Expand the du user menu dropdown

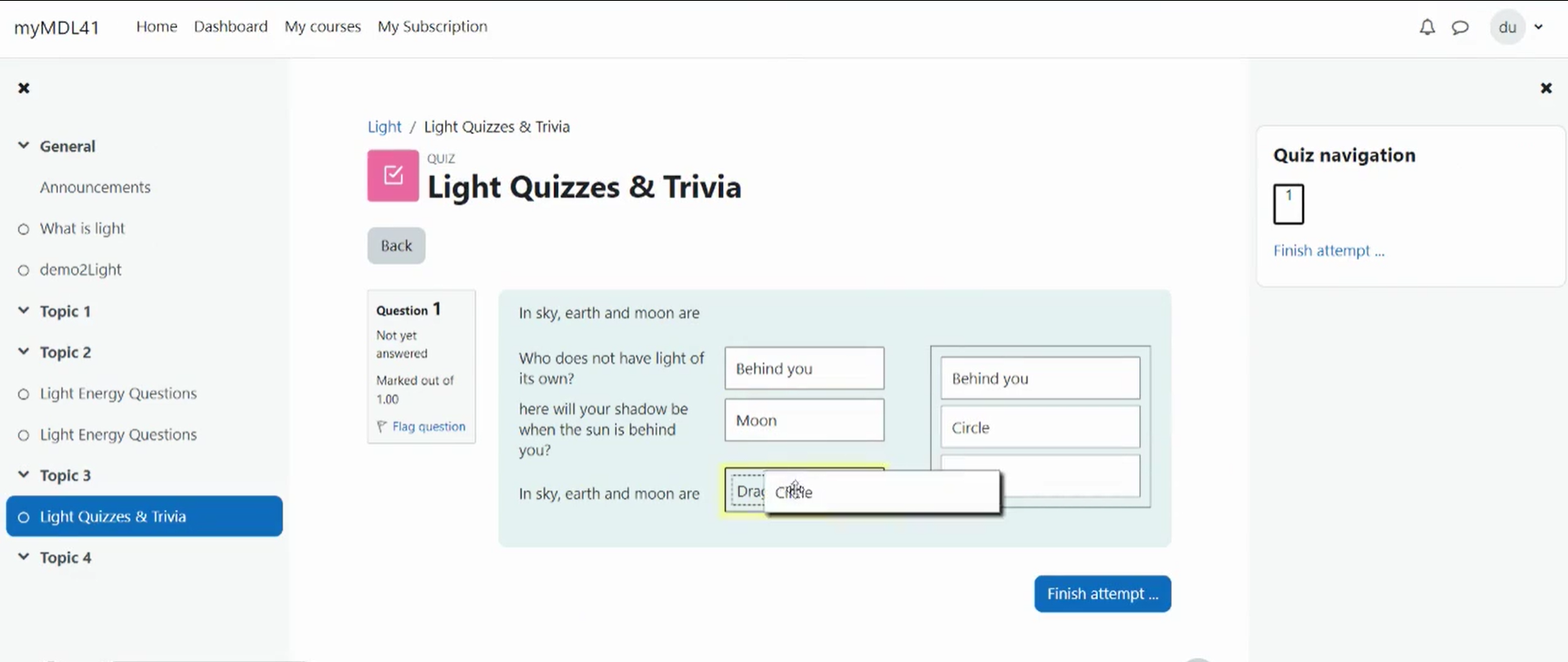click(x=1539, y=27)
